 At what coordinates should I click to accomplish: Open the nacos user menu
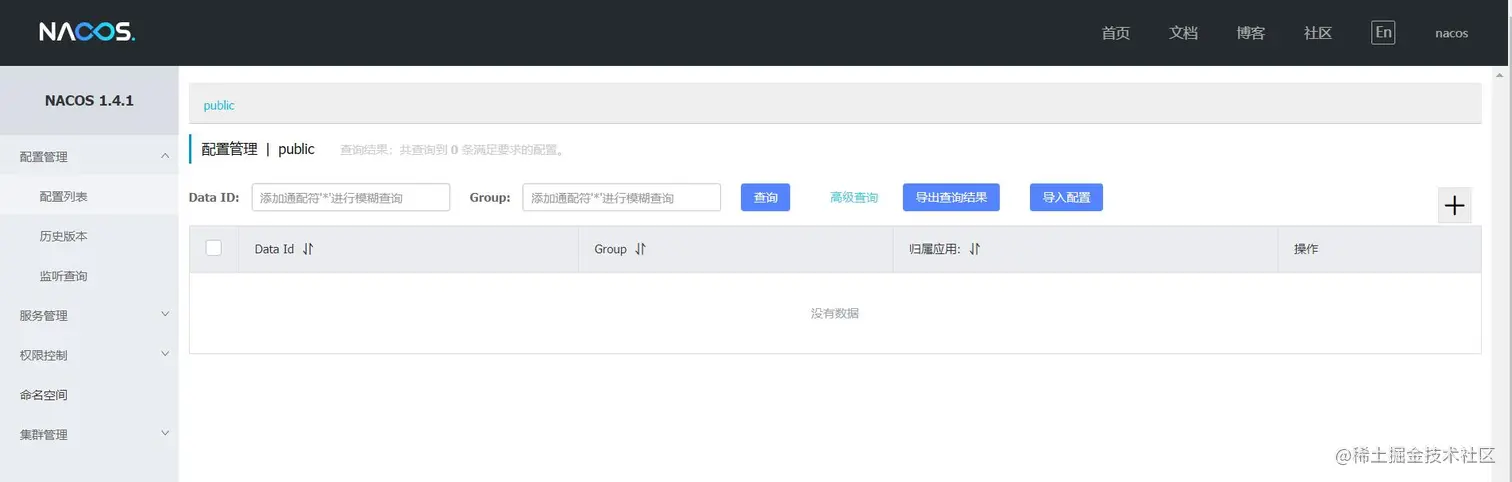pyautogui.click(x=1451, y=33)
